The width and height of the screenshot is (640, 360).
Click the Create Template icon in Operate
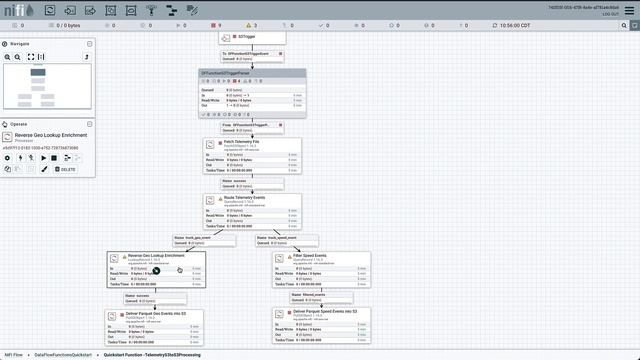pyautogui.click(x=67, y=158)
